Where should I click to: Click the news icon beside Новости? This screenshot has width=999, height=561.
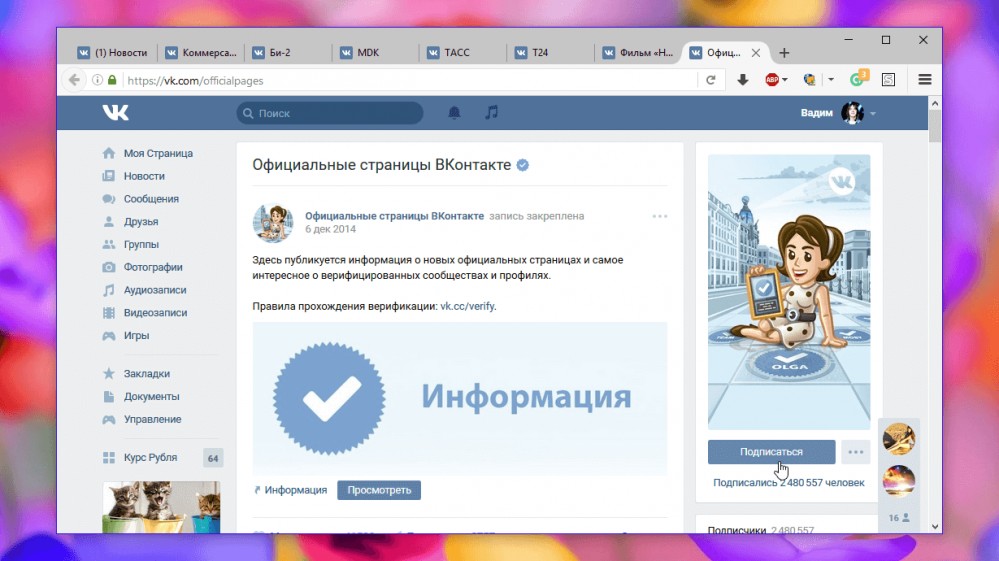coord(109,176)
